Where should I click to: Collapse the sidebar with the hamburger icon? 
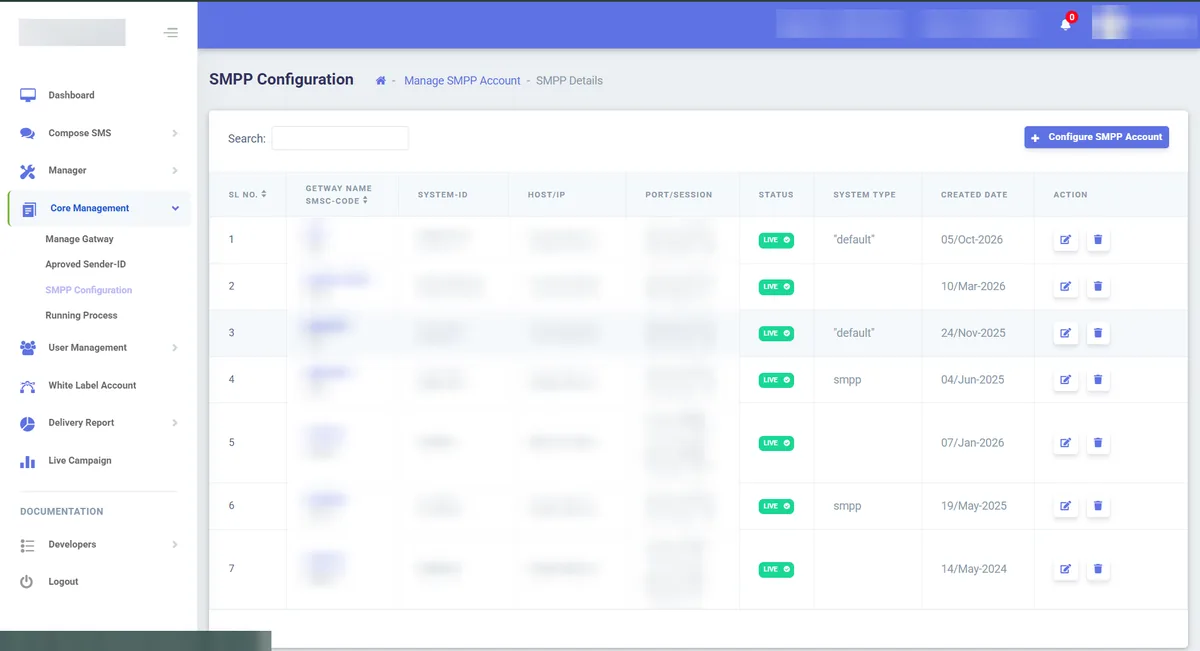(x=171, y=33)
